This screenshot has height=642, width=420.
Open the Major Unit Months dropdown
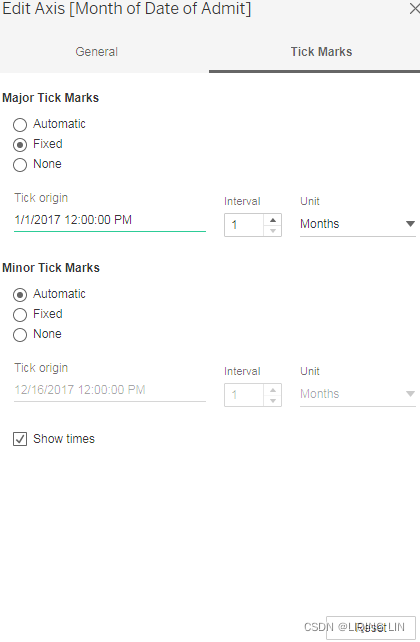[x=358, y=224]
